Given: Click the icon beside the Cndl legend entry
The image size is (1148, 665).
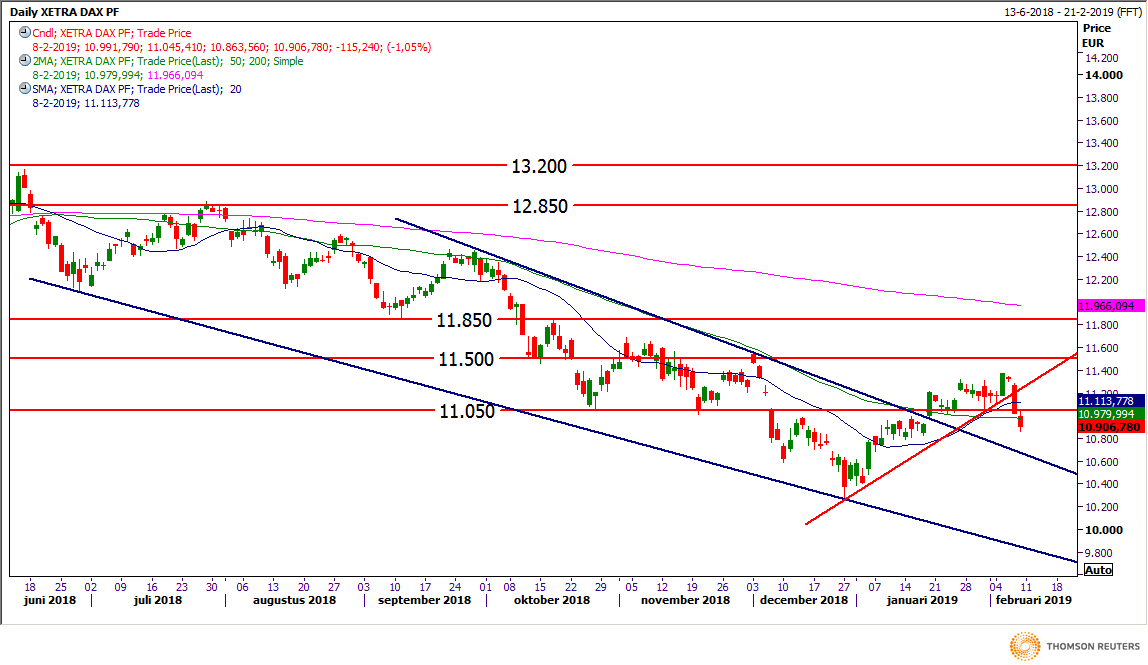Looking at the screenshot, I should [x=25, y=32].
